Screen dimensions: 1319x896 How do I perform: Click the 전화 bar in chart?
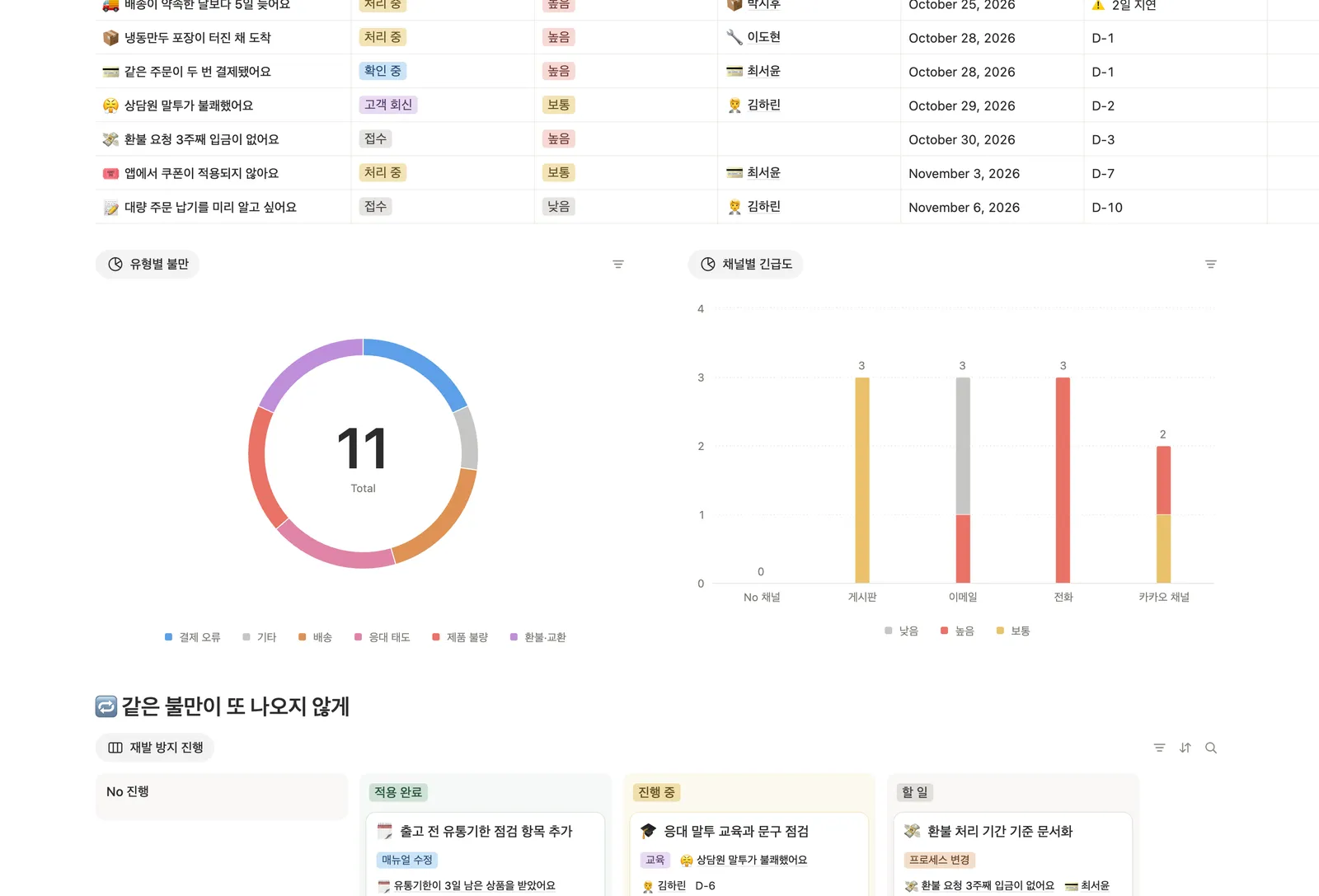pyautogui.click(x=1063, y=480)
